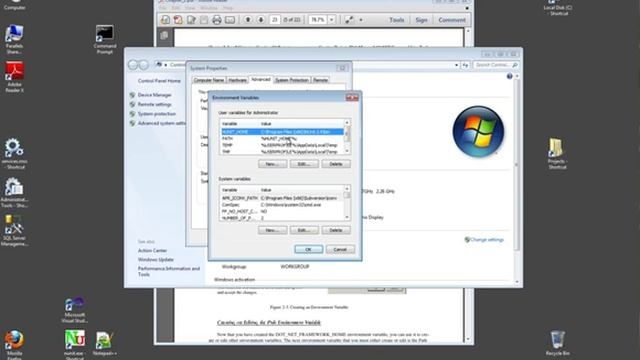
Task: Click the greyed-out Save icon in Adobe Reader
Action: 204,20
